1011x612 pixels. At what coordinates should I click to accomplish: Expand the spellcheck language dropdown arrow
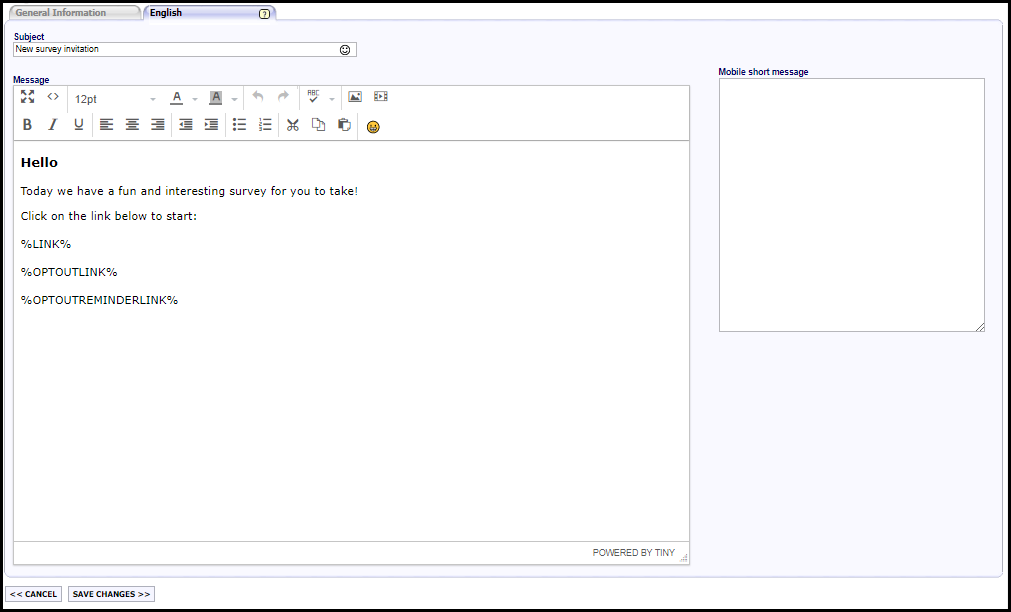332,99
